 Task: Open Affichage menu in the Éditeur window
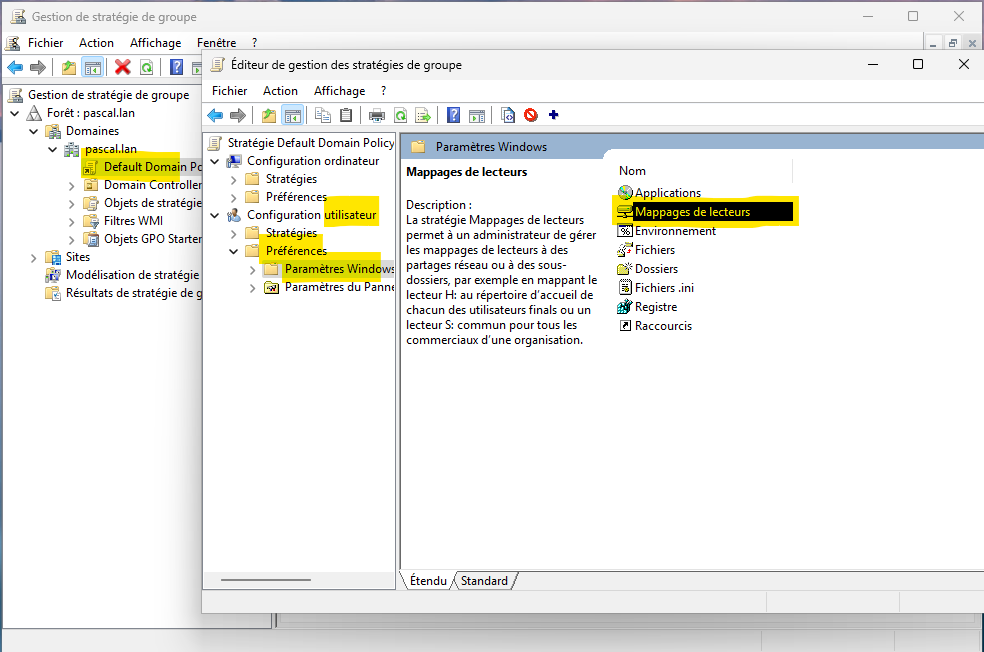340,91
